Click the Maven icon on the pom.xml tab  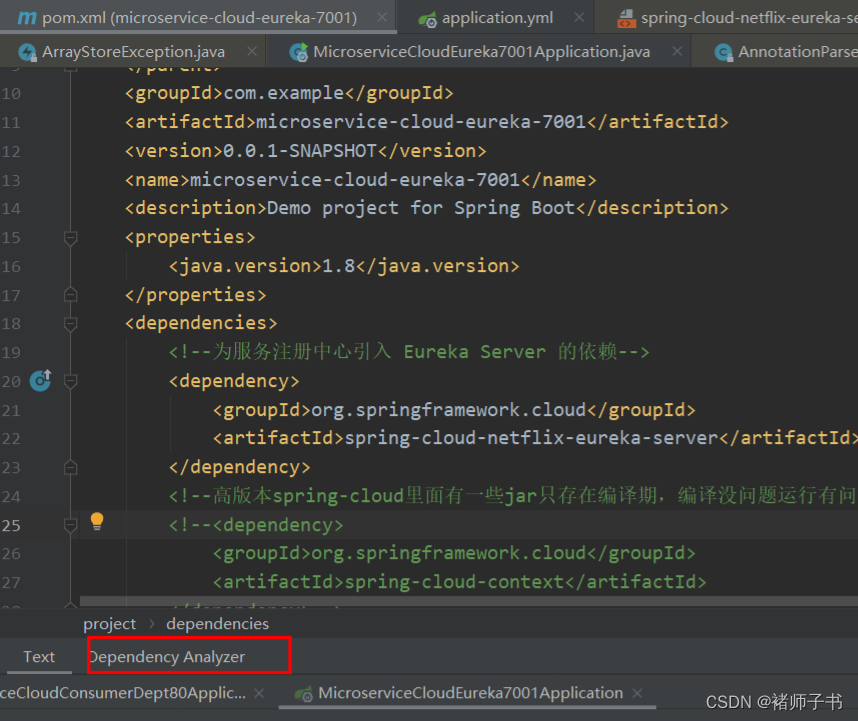pos(26,18)
